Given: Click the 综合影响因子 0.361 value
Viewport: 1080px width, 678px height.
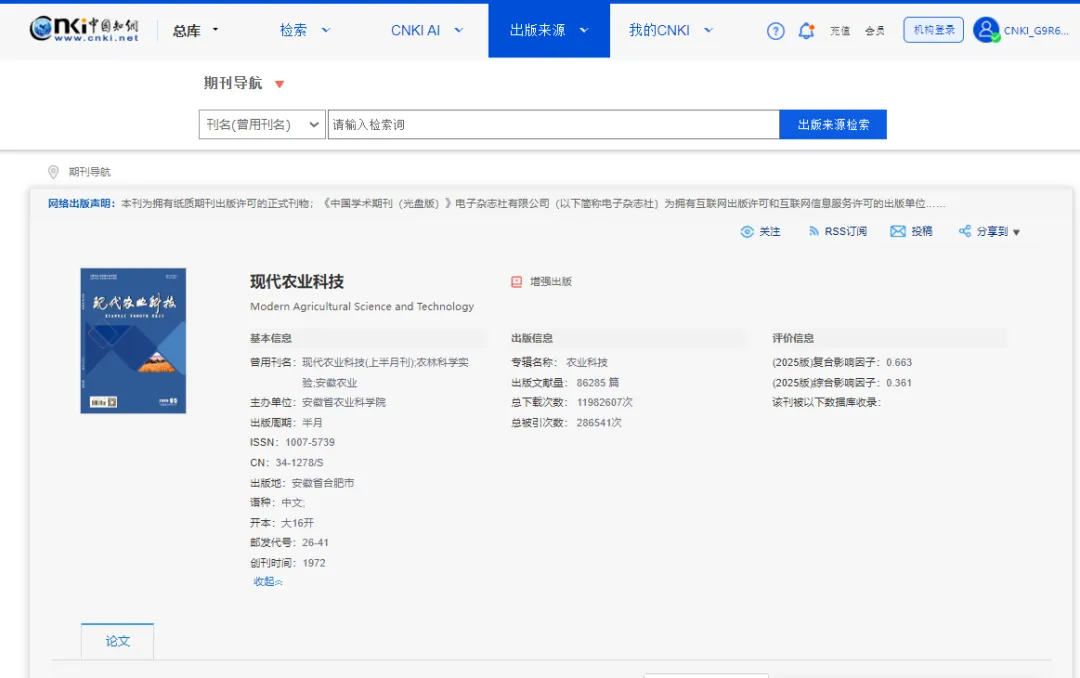Looking at the screenshot, I should coord(899,382).
